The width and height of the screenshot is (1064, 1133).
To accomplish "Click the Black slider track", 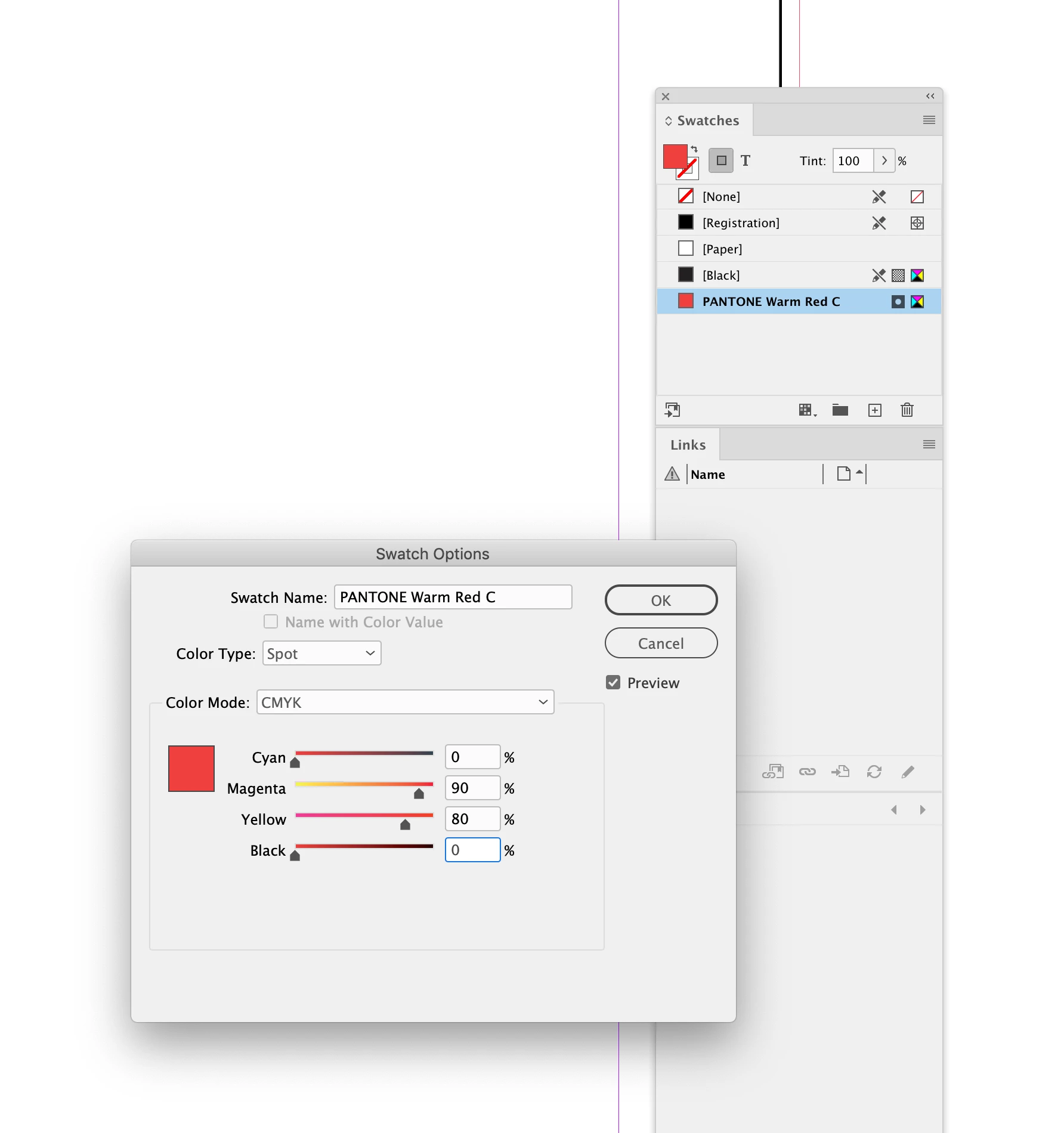I will tap(364, 846).
